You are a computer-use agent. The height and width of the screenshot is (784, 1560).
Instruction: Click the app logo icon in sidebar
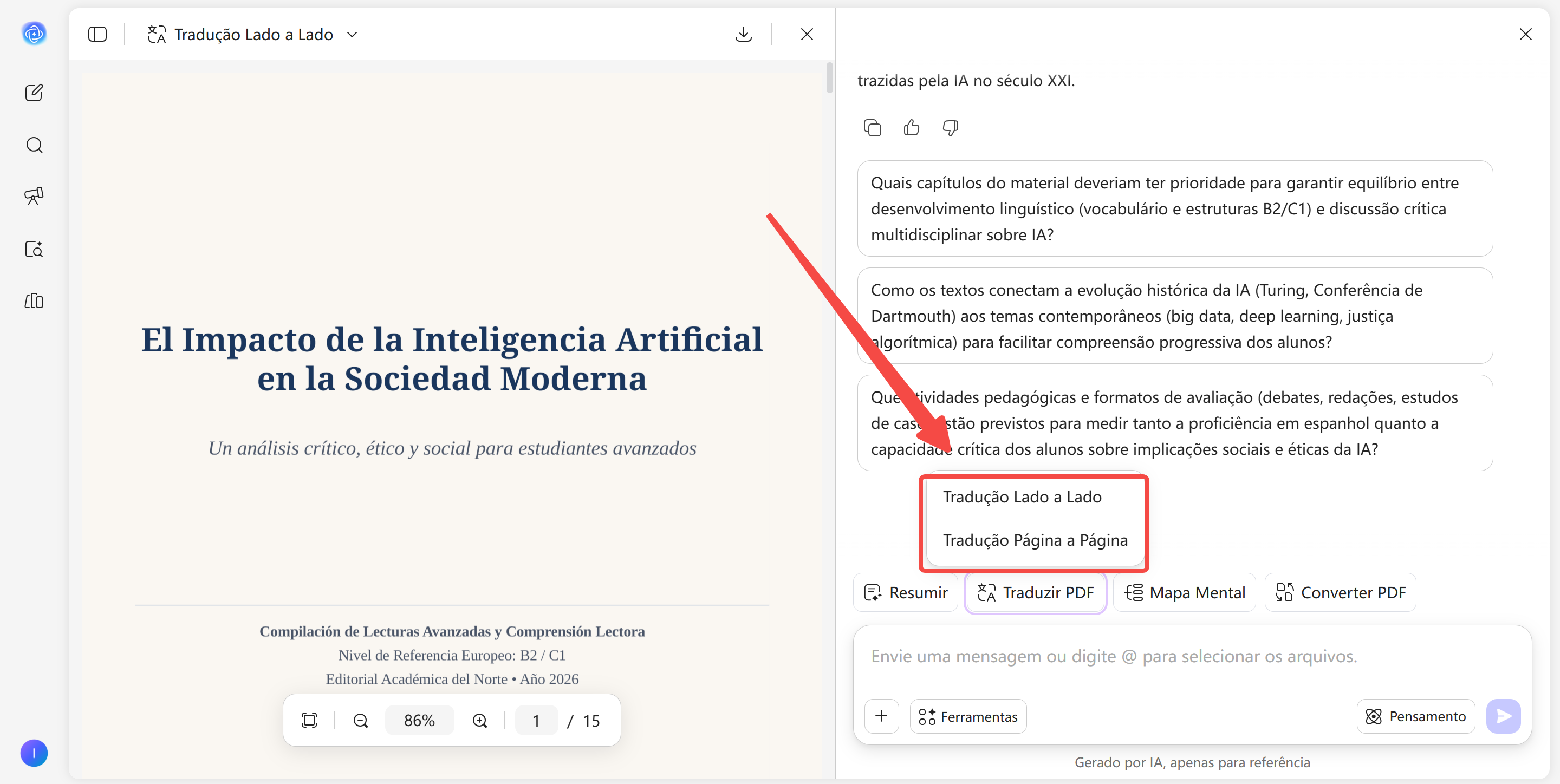pyautogui.click(x=34, y=33)
